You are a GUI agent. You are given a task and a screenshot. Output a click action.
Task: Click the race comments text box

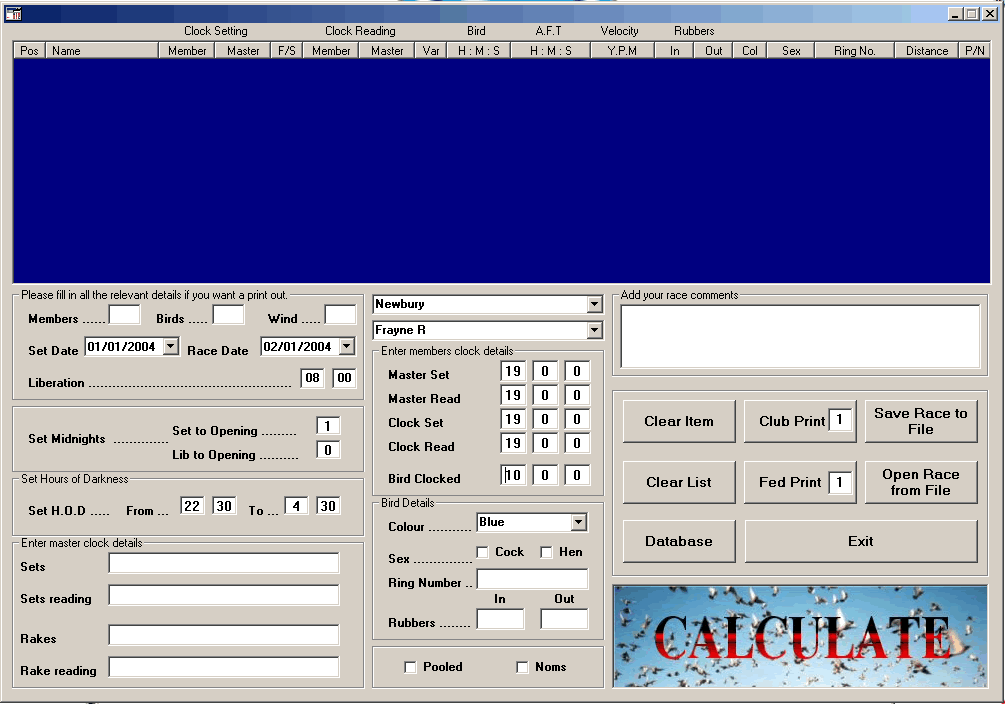click(800, 336)
